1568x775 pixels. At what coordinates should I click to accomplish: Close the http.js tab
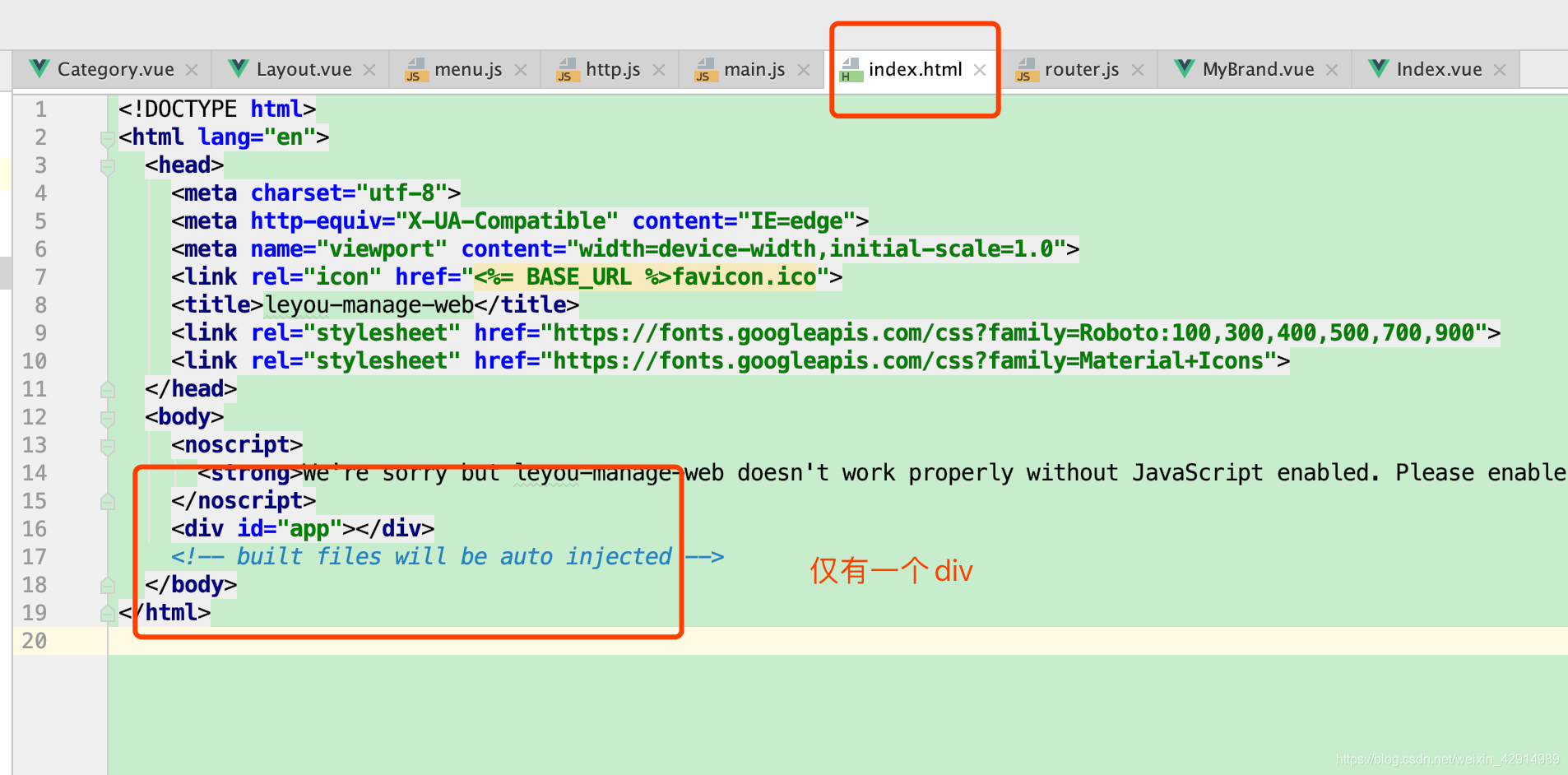coord(658,71)
